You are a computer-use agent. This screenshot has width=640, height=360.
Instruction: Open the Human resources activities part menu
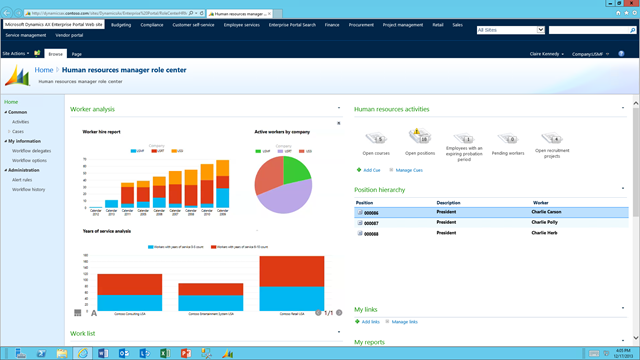[623, 108]
